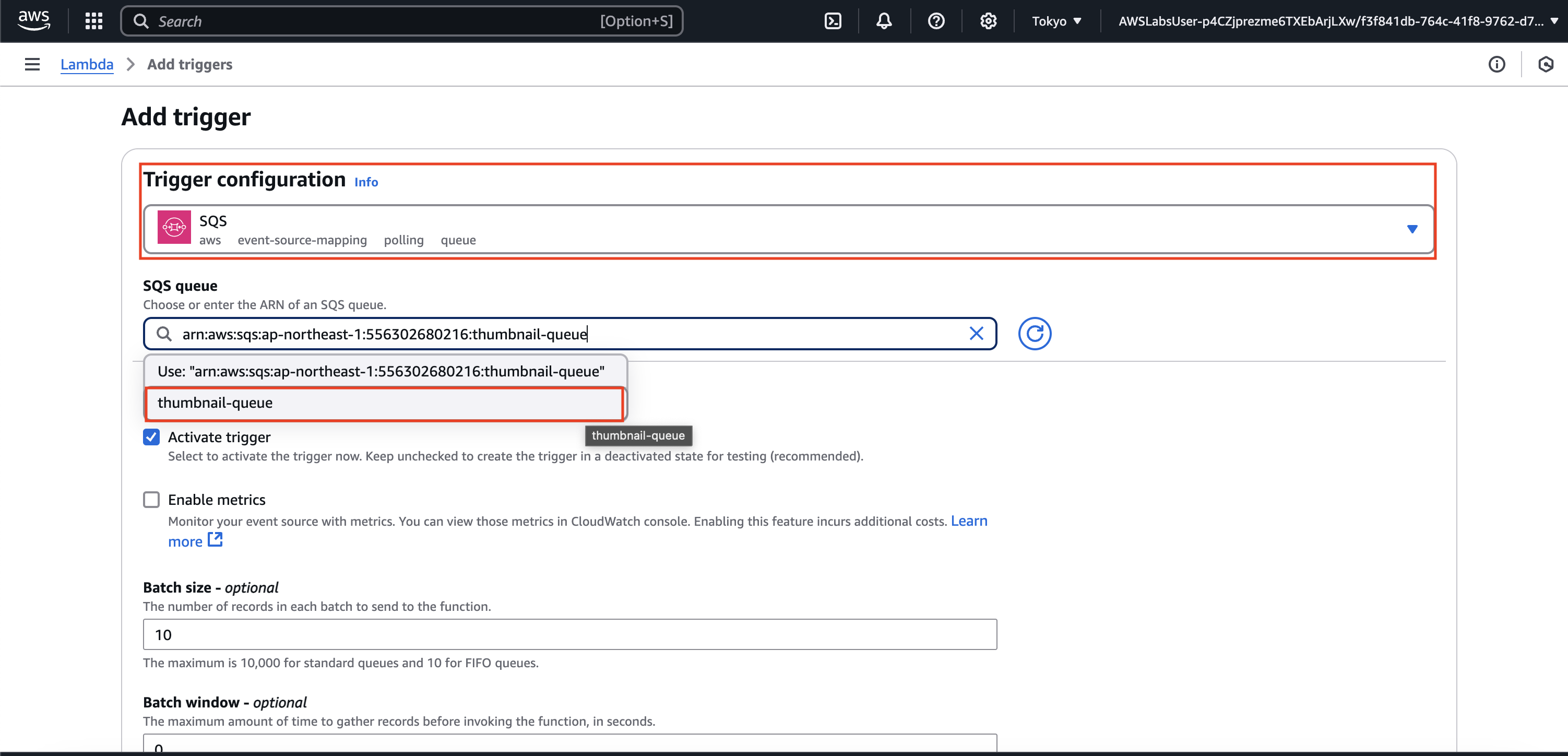Uncheck the Activate trigger checkbox

click(151, 437)
